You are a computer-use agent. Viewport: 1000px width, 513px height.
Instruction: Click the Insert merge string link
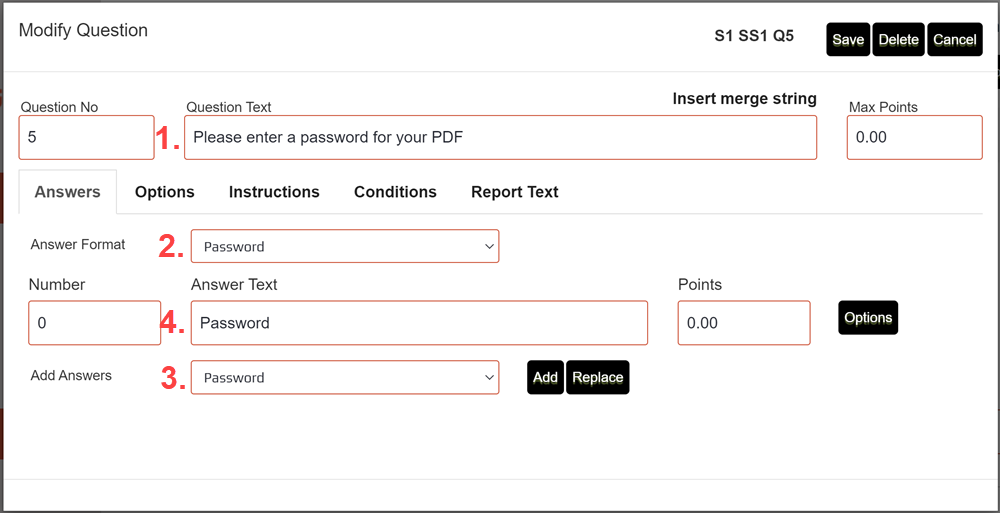(x=744, y=99)
